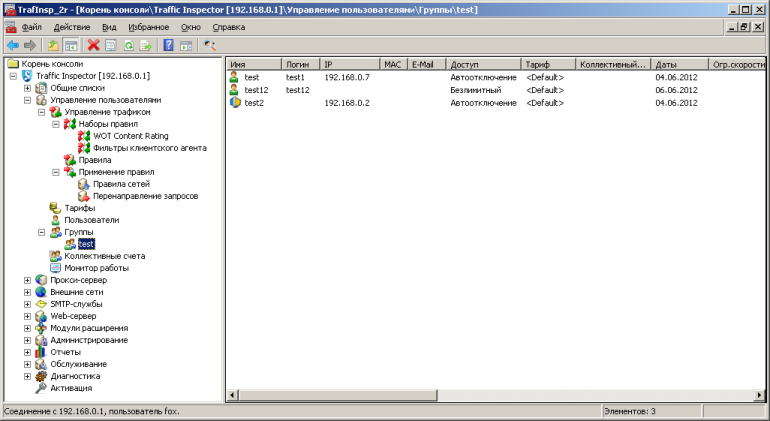Expand the Web-сервер node
The image size is (770, 421).
pos(28,316)
